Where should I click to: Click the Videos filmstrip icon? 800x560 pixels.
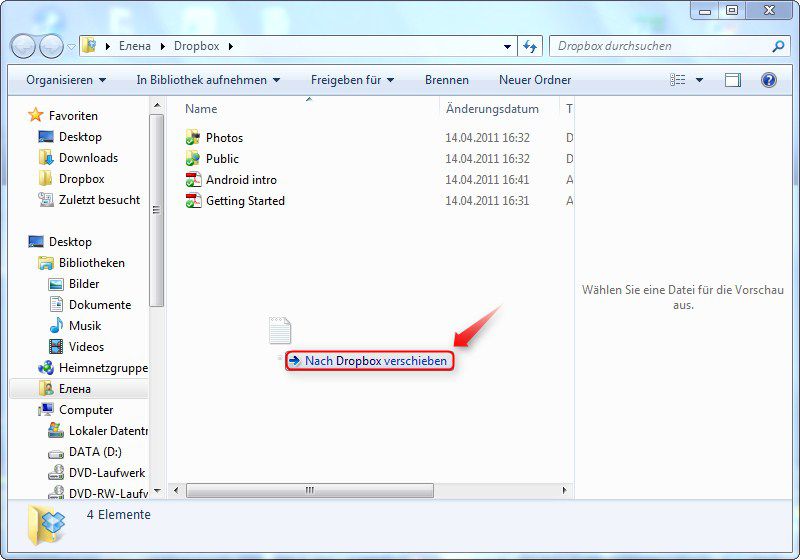click(56, 347)
